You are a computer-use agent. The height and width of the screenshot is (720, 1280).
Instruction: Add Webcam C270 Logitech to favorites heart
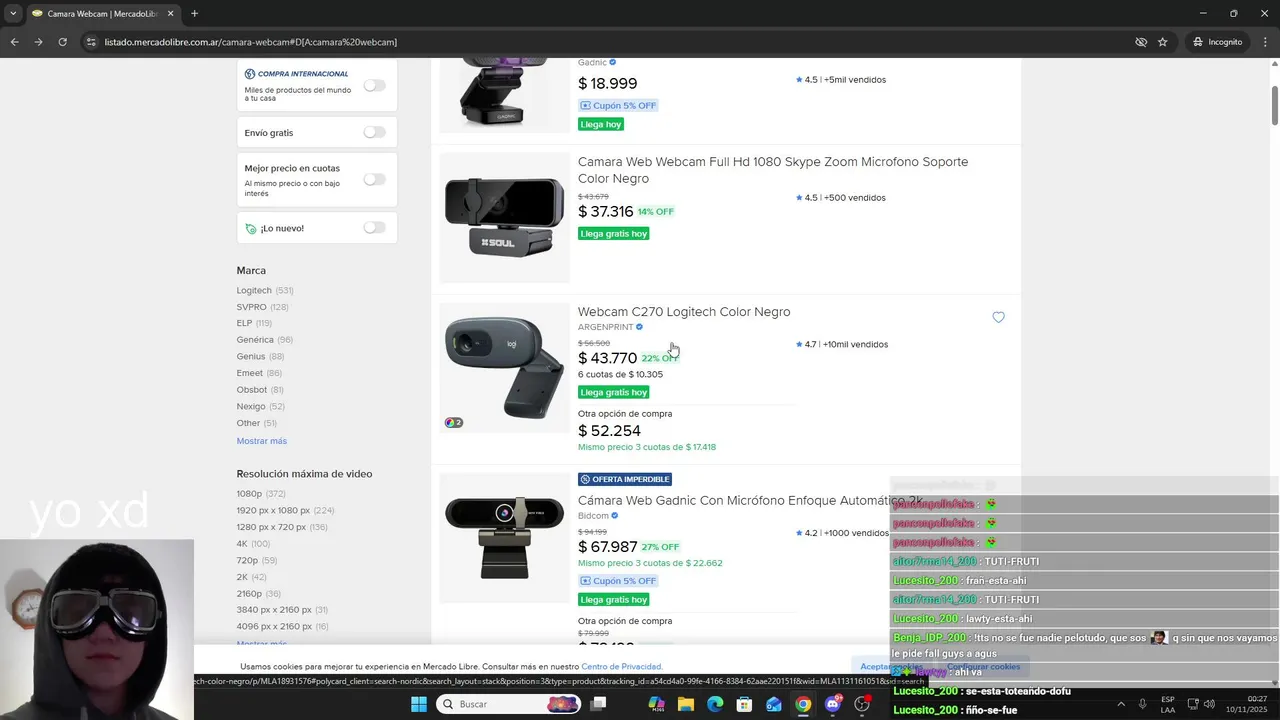tap(998, 317)
